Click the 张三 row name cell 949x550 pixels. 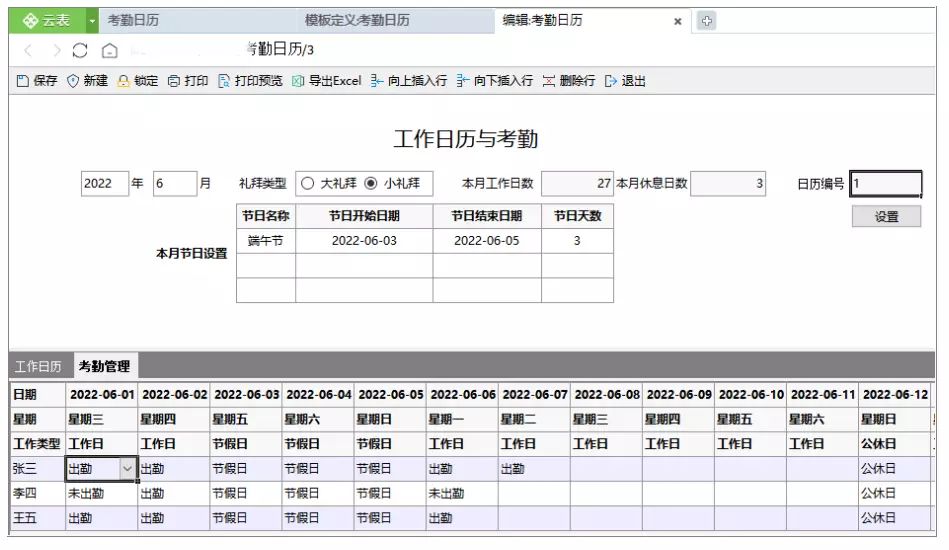pyautogui.click(x=38, y=469)
